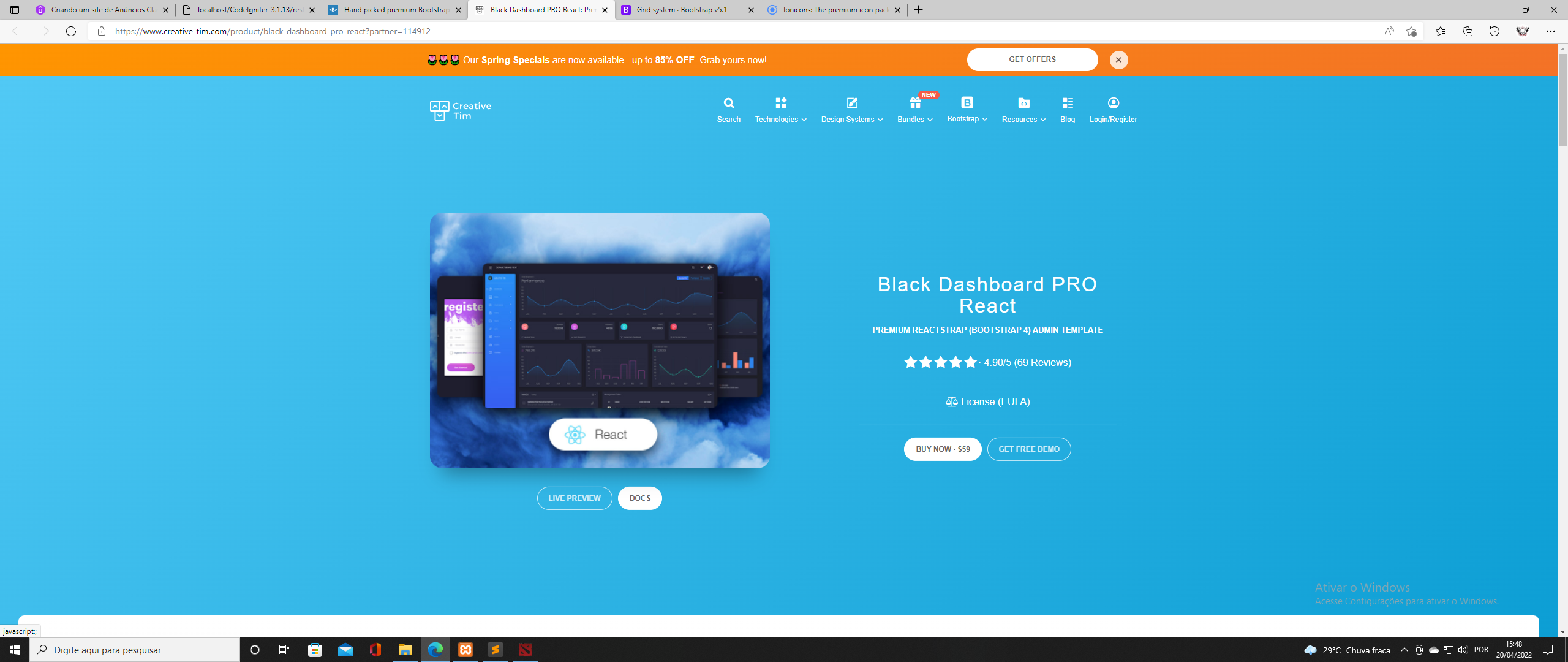
Task: Click the Creative Tim logo
Action: [461, 111]
